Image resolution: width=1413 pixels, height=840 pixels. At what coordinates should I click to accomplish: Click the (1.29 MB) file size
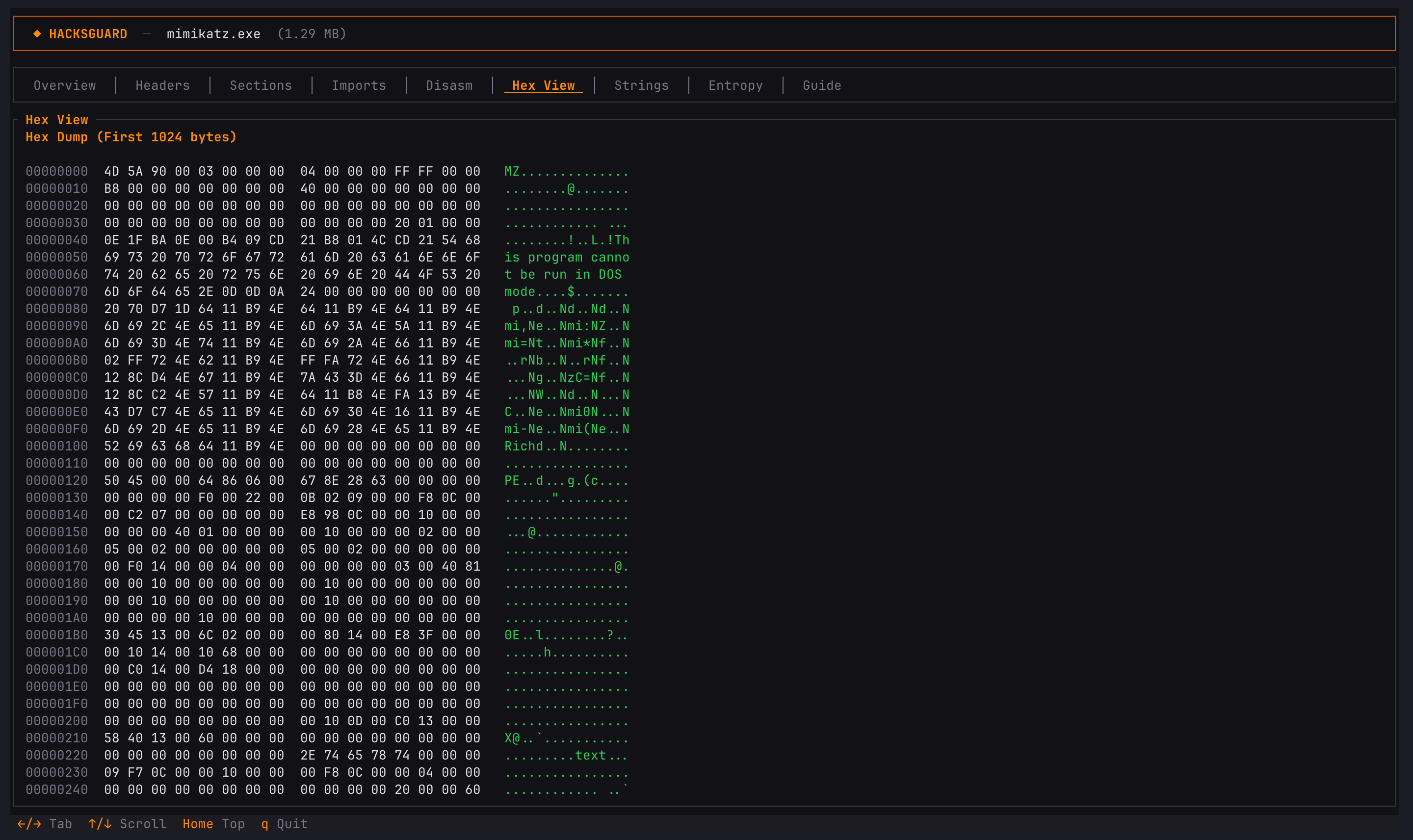tap(312, 34)
